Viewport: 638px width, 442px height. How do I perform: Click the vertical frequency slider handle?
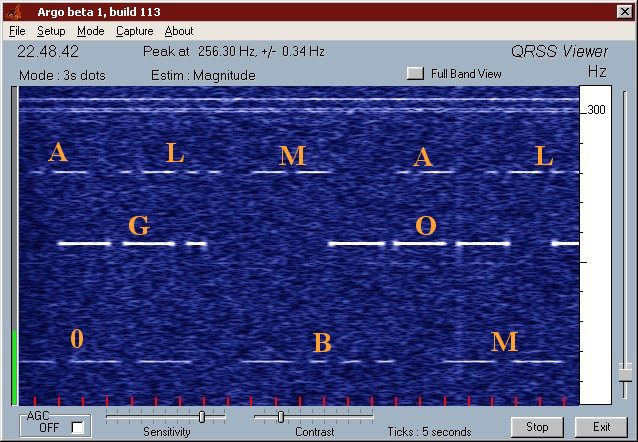click(x=625, y=373)
